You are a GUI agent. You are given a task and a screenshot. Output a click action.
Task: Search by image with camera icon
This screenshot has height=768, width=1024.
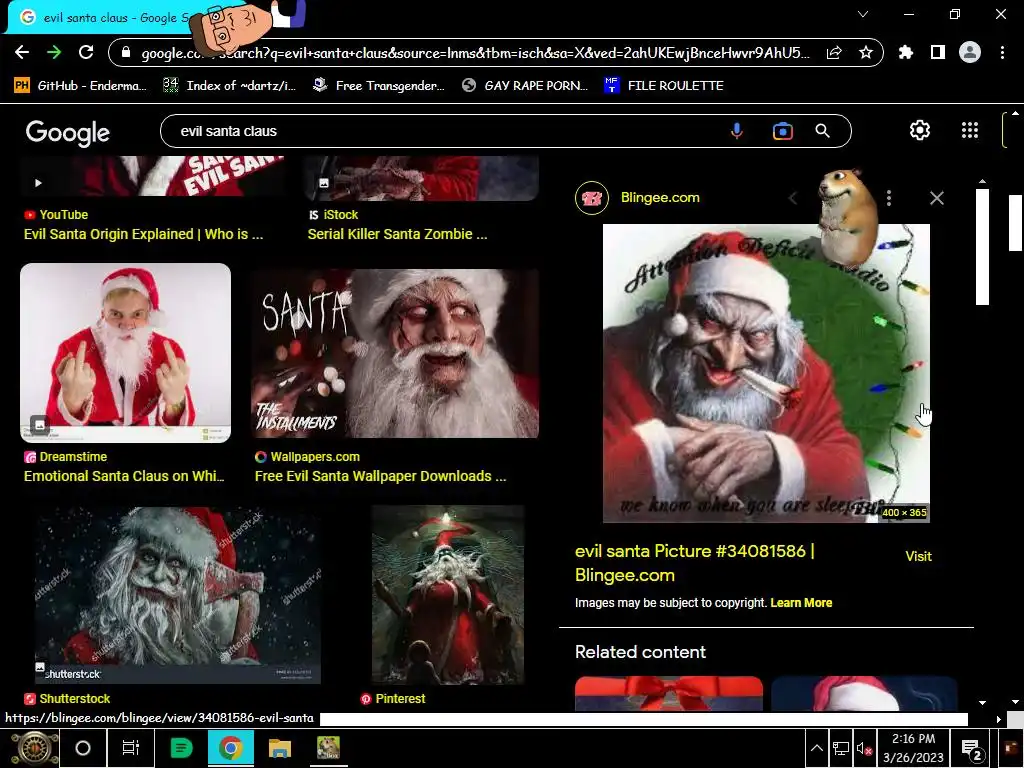coord(782,131)
